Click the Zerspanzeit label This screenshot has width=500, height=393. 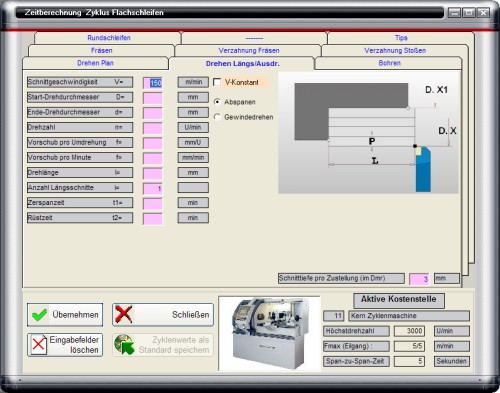tap(80, 203)
